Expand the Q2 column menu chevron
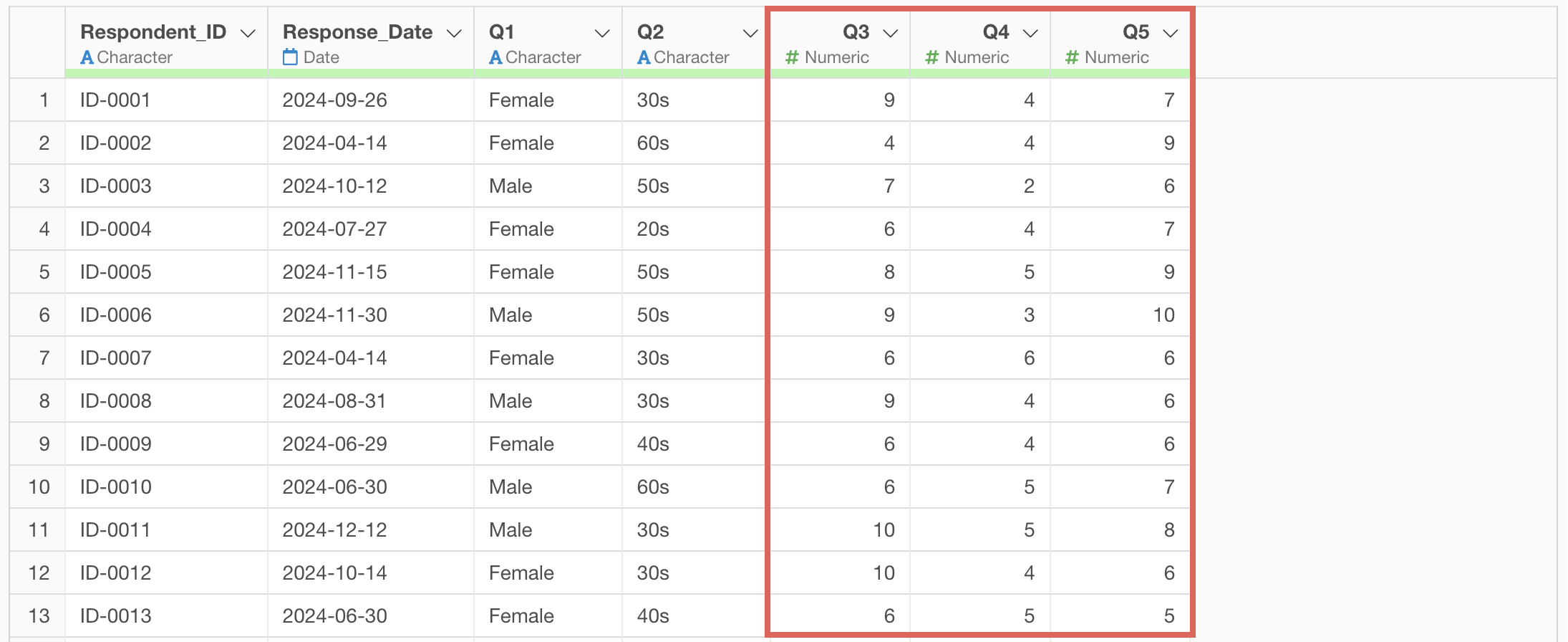The width and height of the screenshot is (1568, 642). point(750,34)
